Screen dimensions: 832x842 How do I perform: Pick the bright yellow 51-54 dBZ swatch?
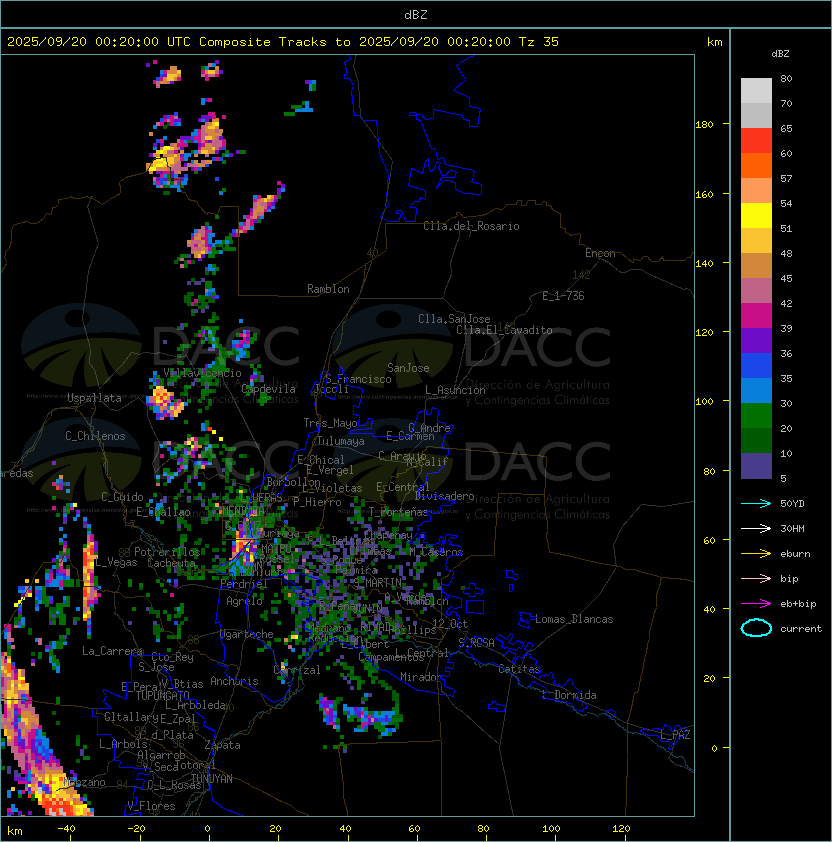tap(756, 216)
